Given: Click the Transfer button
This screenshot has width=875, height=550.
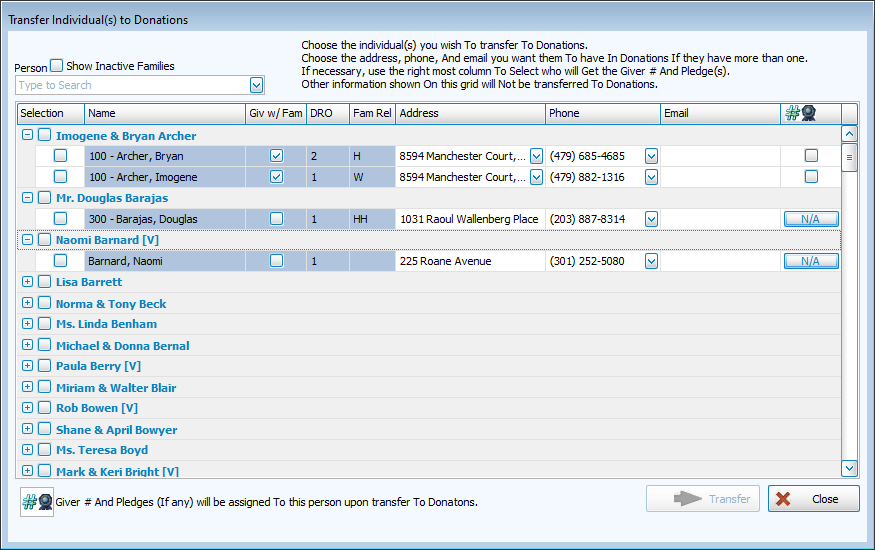Looking at the screenshot, I should (703, 499).
